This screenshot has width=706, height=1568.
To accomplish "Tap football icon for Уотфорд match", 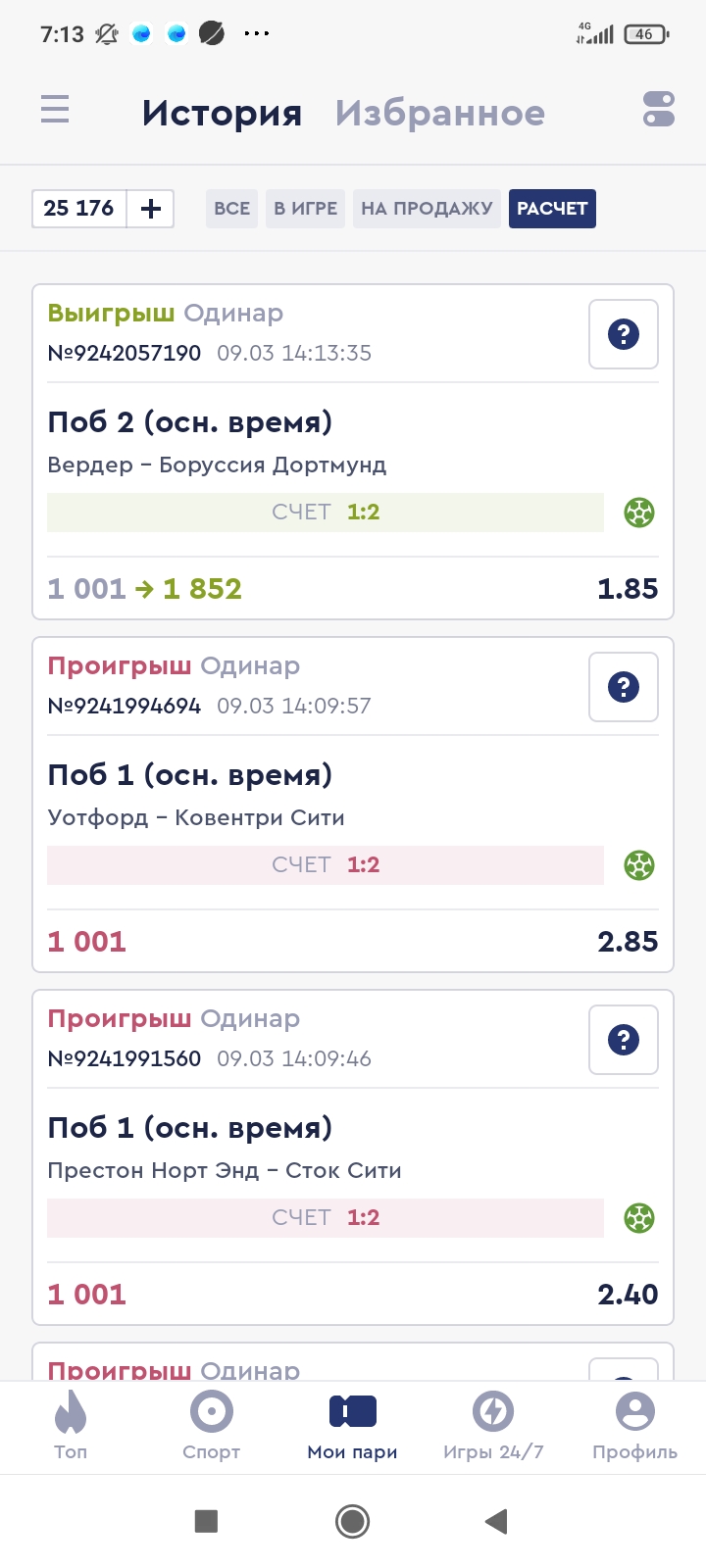I will [639, 865].
